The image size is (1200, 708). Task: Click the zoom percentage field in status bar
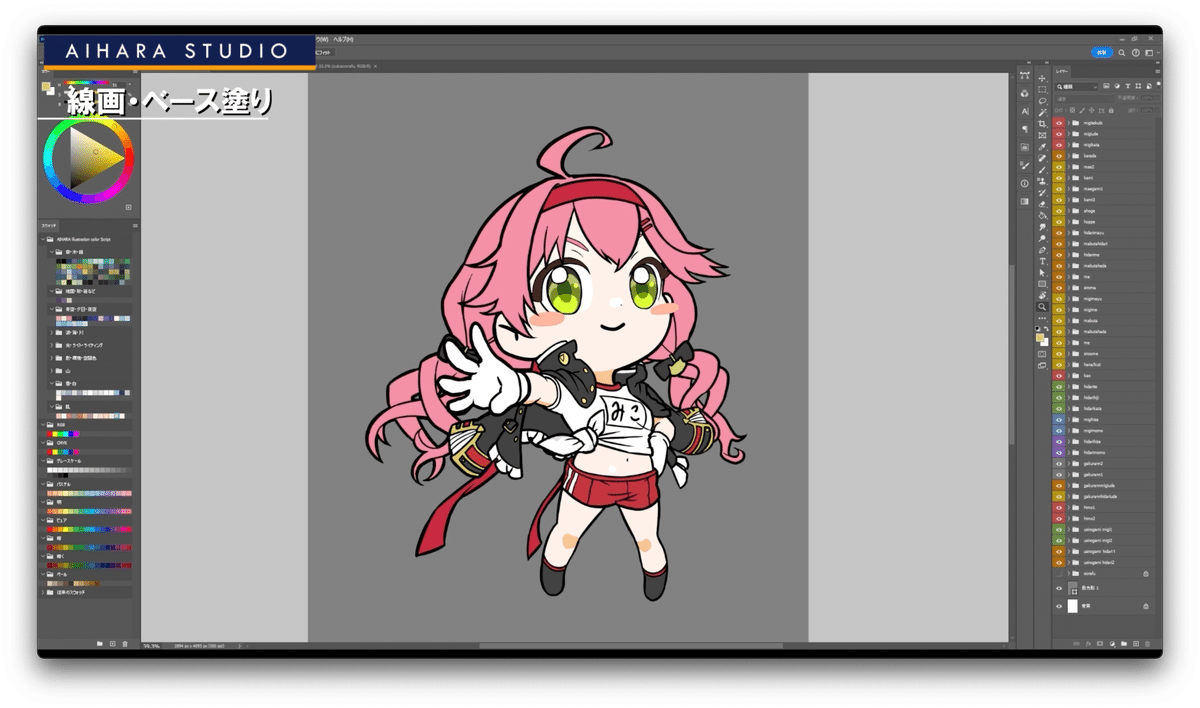pos(152,646)
